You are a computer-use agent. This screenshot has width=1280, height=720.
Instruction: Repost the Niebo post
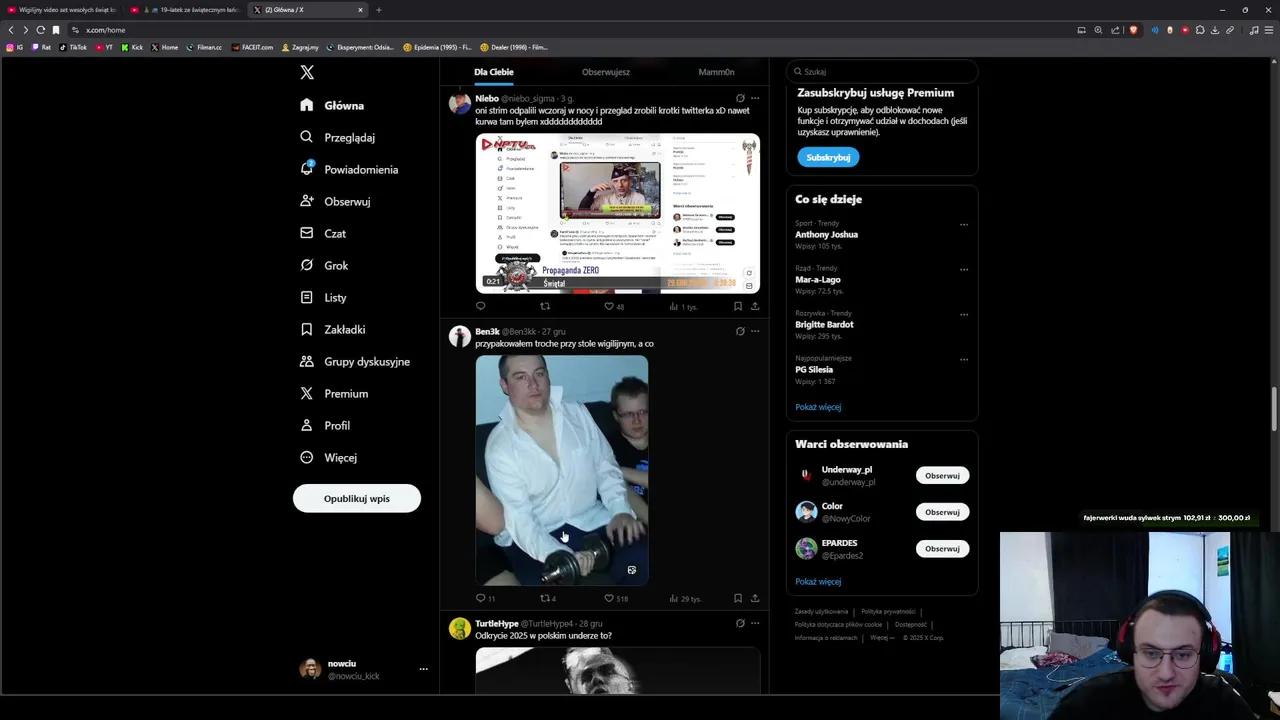click(x=545, y=306)
